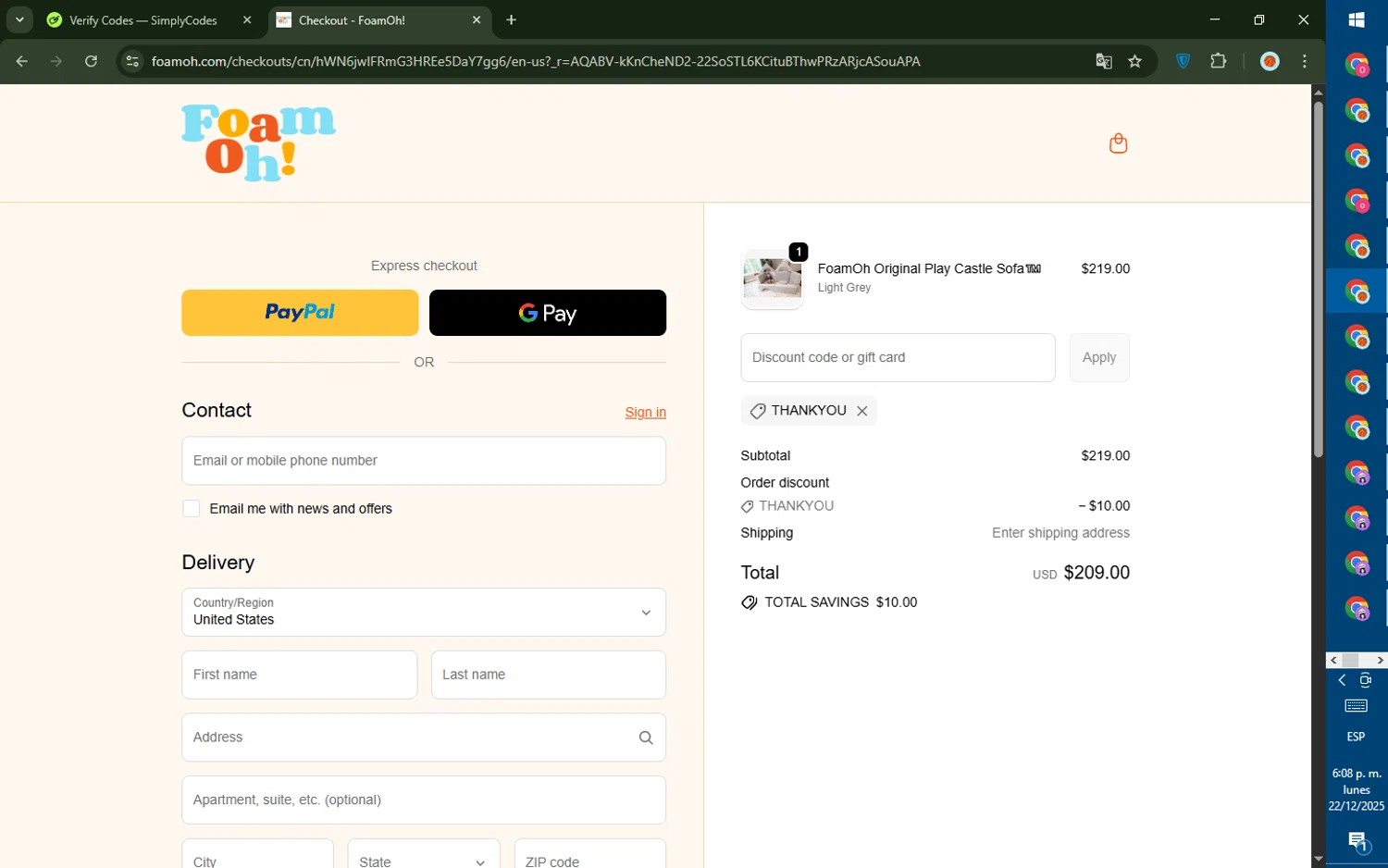Open the Chrome profile avatar

(x=1270, y=61)
